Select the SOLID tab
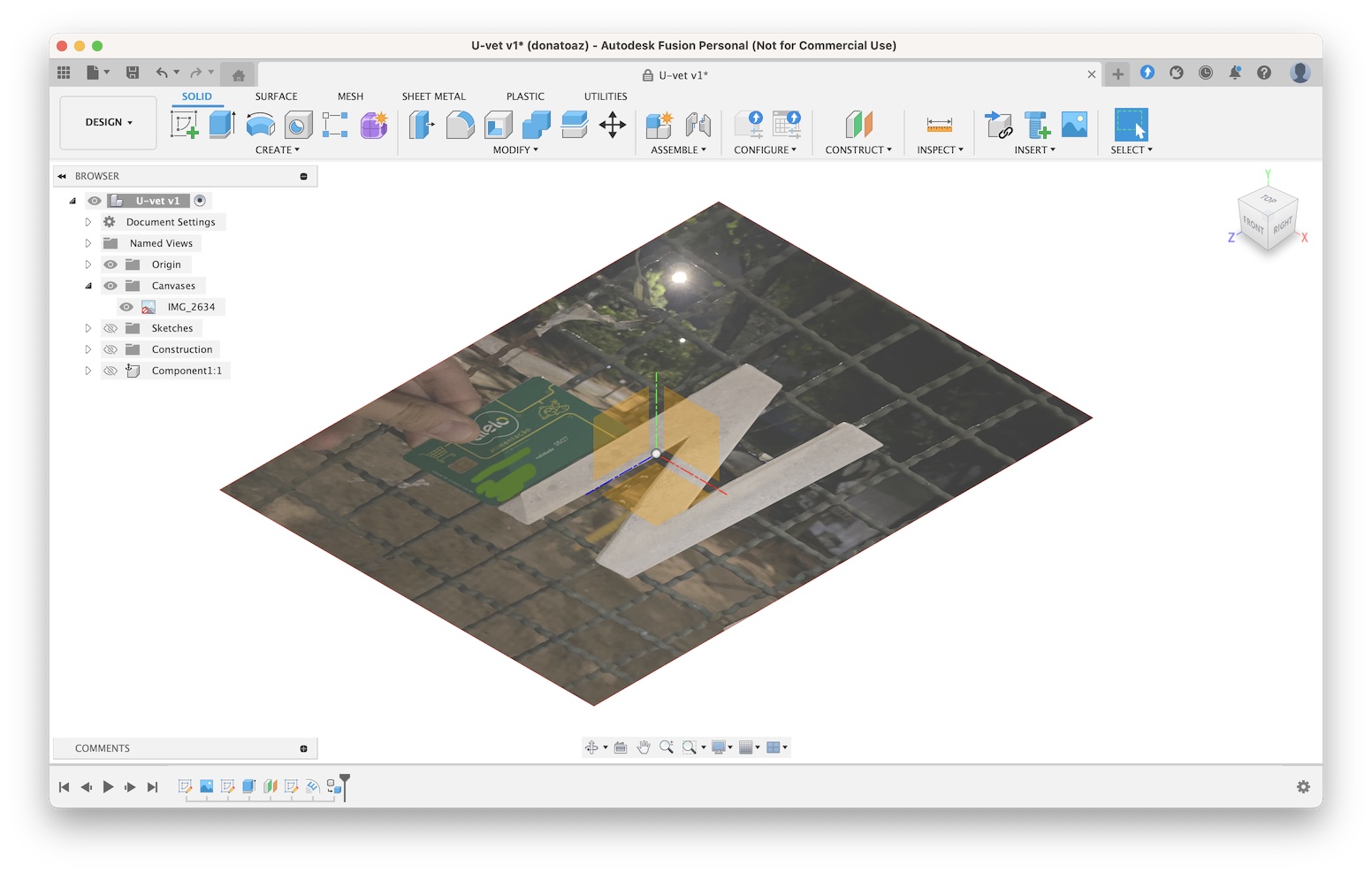This screenshot has height=873, width=1372. (196, 96)
